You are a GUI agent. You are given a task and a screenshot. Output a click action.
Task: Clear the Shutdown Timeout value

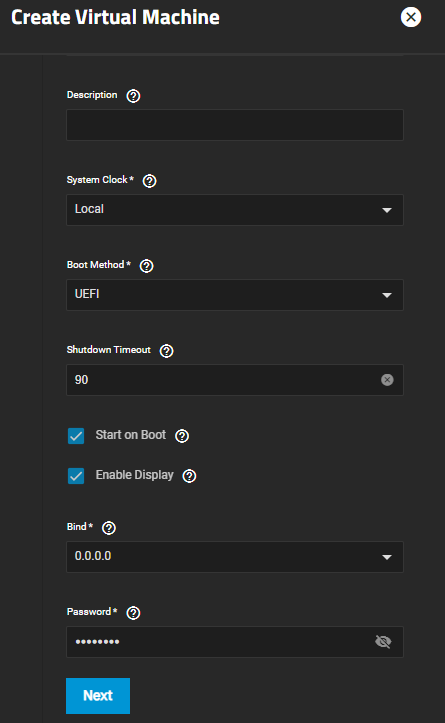pos(387,380)
